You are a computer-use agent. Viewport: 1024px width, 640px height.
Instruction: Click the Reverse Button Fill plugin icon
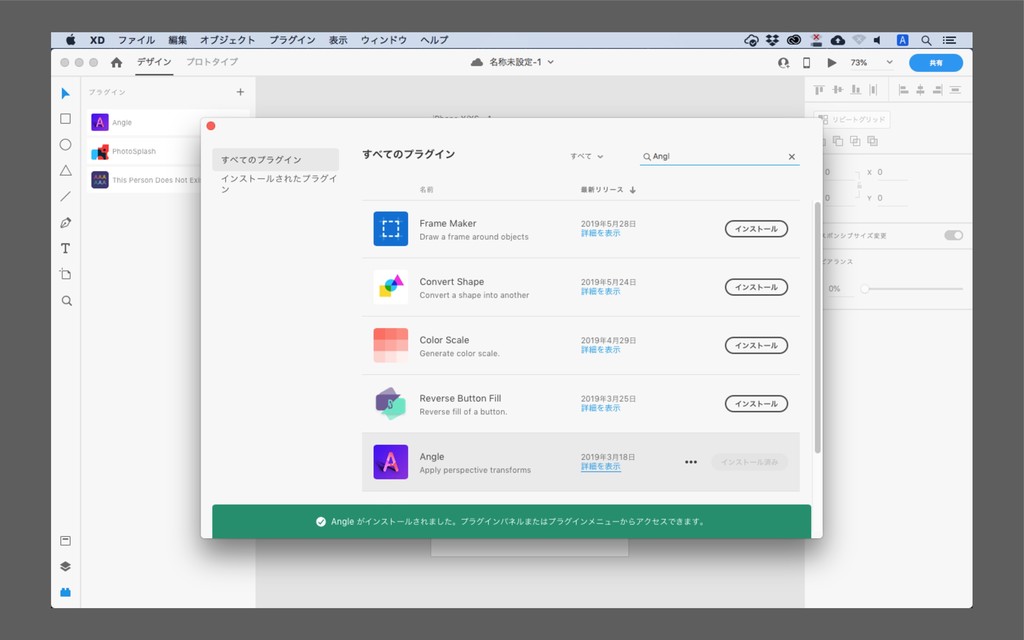point(391,404)
